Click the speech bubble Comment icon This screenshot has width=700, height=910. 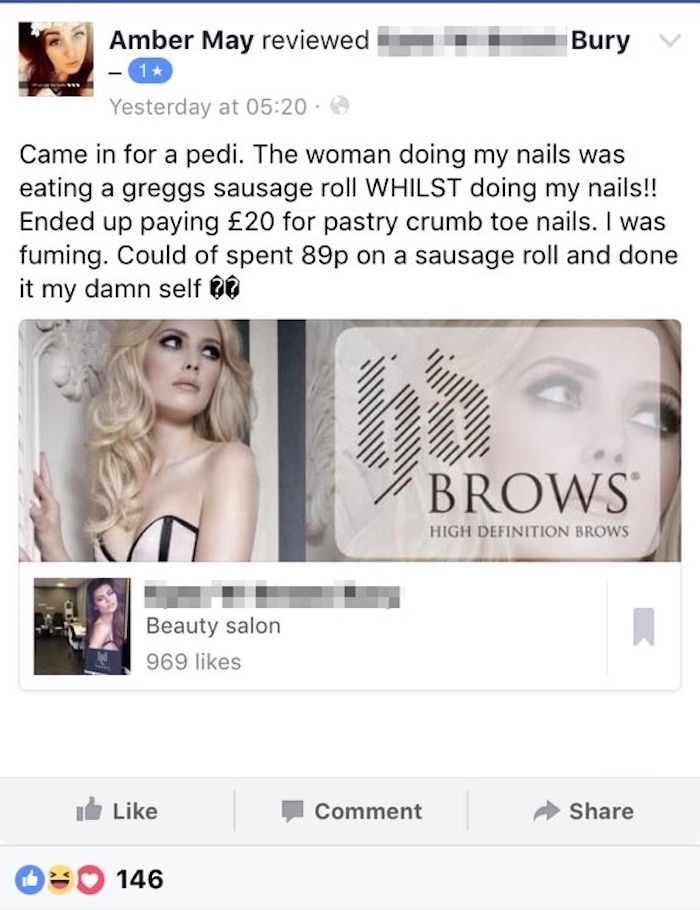(293, 811)
